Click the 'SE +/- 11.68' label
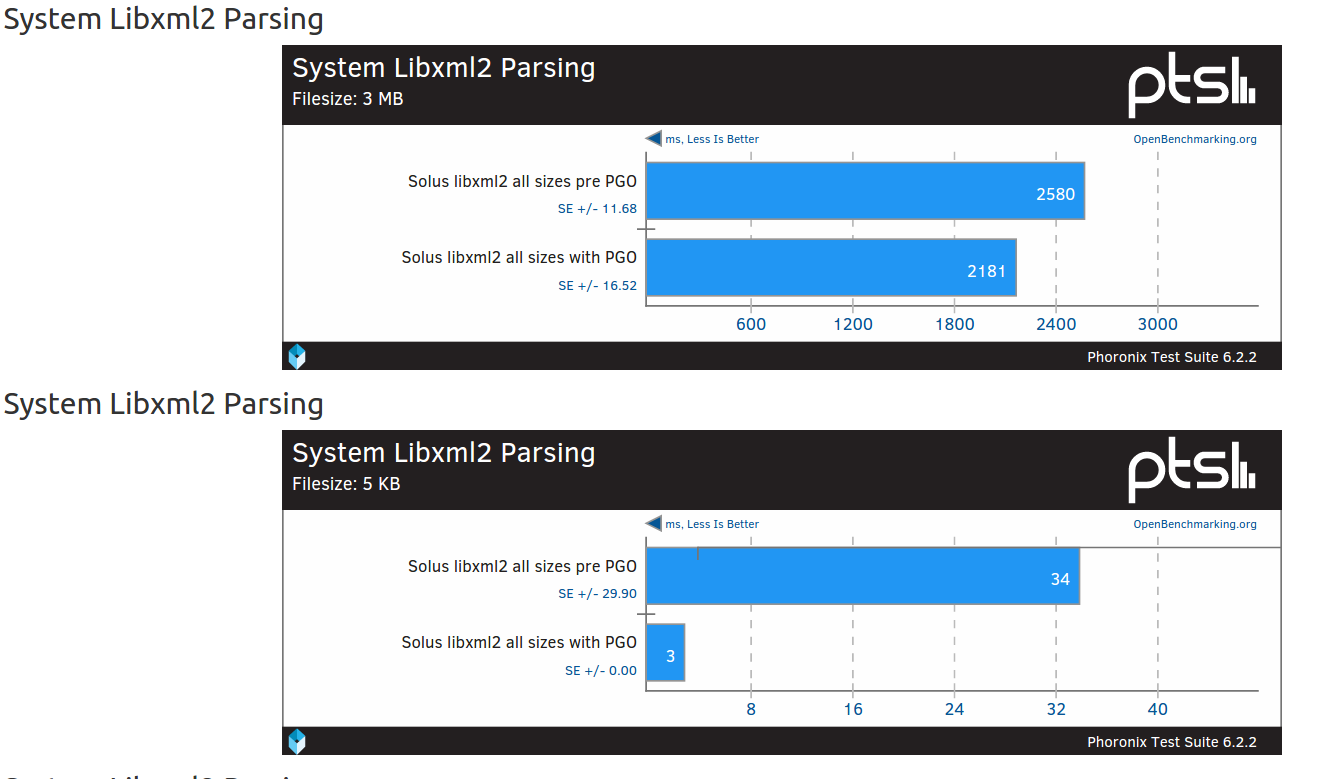This screenshot has height=779, width=1334. [597, 209]
